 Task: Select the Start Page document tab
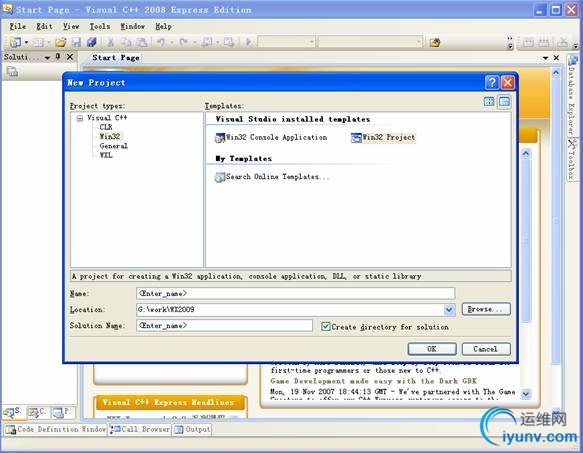116,58
